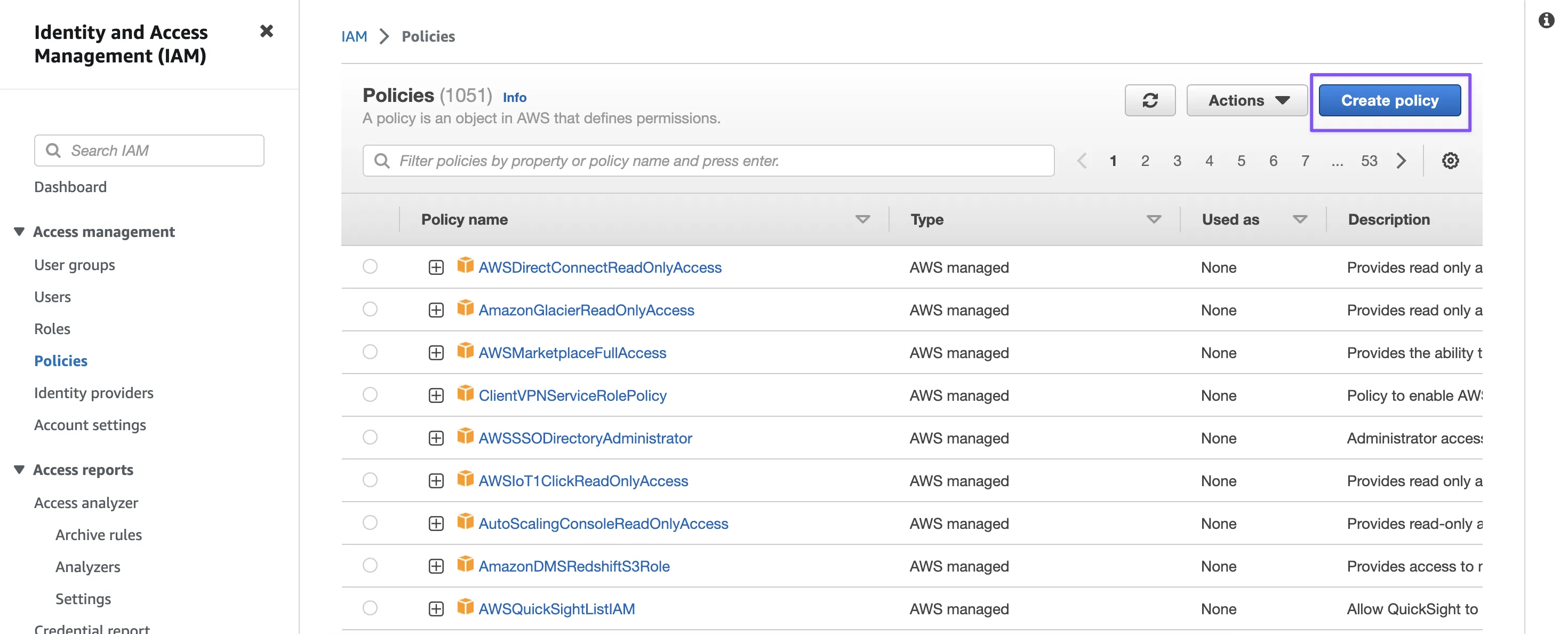1568x634 pixels.
Task: Go to next page of policies
Action: pos(1402,161)
